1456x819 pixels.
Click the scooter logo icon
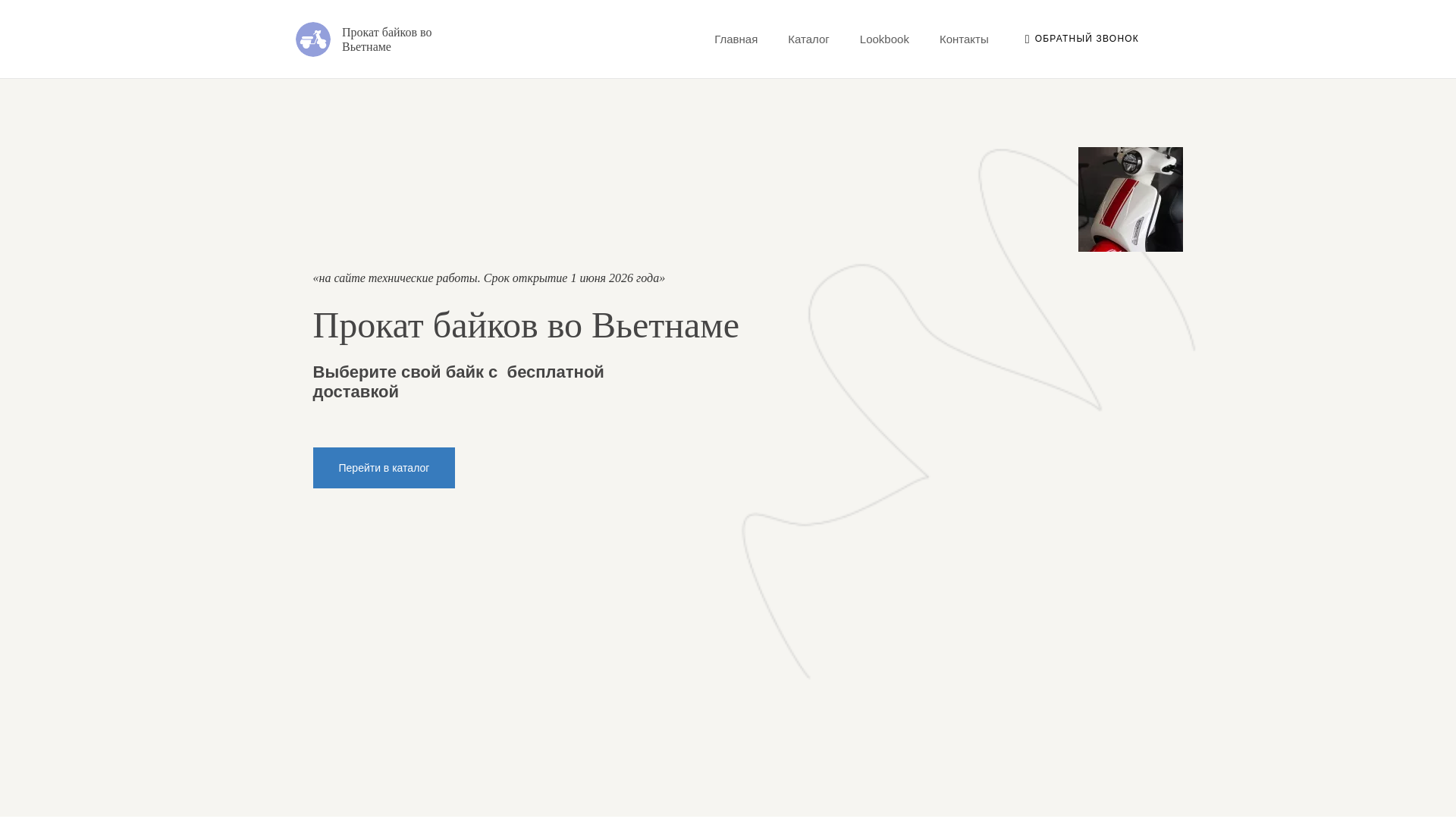tap(312, 39)
